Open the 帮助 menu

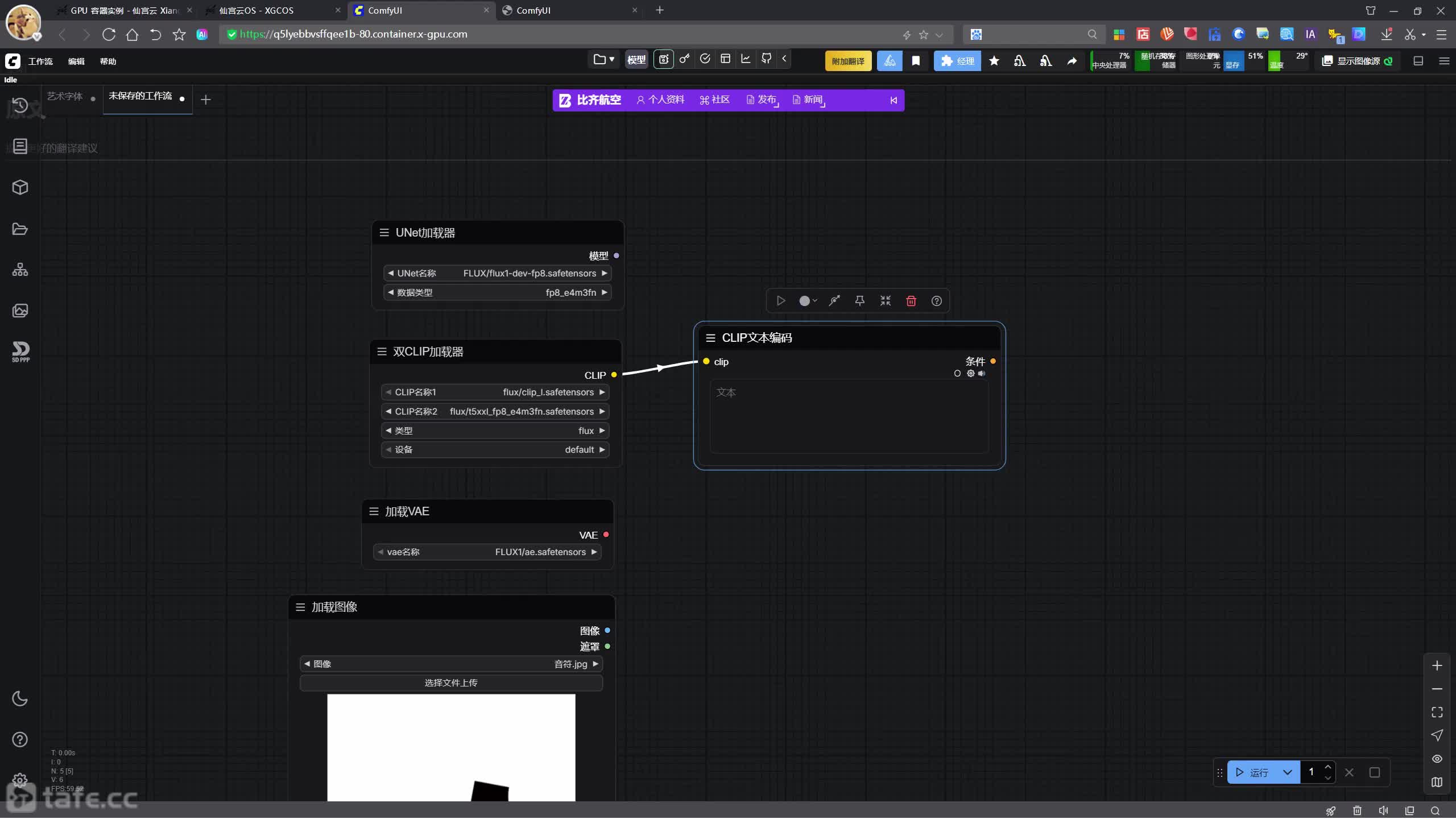pos(108,61)
